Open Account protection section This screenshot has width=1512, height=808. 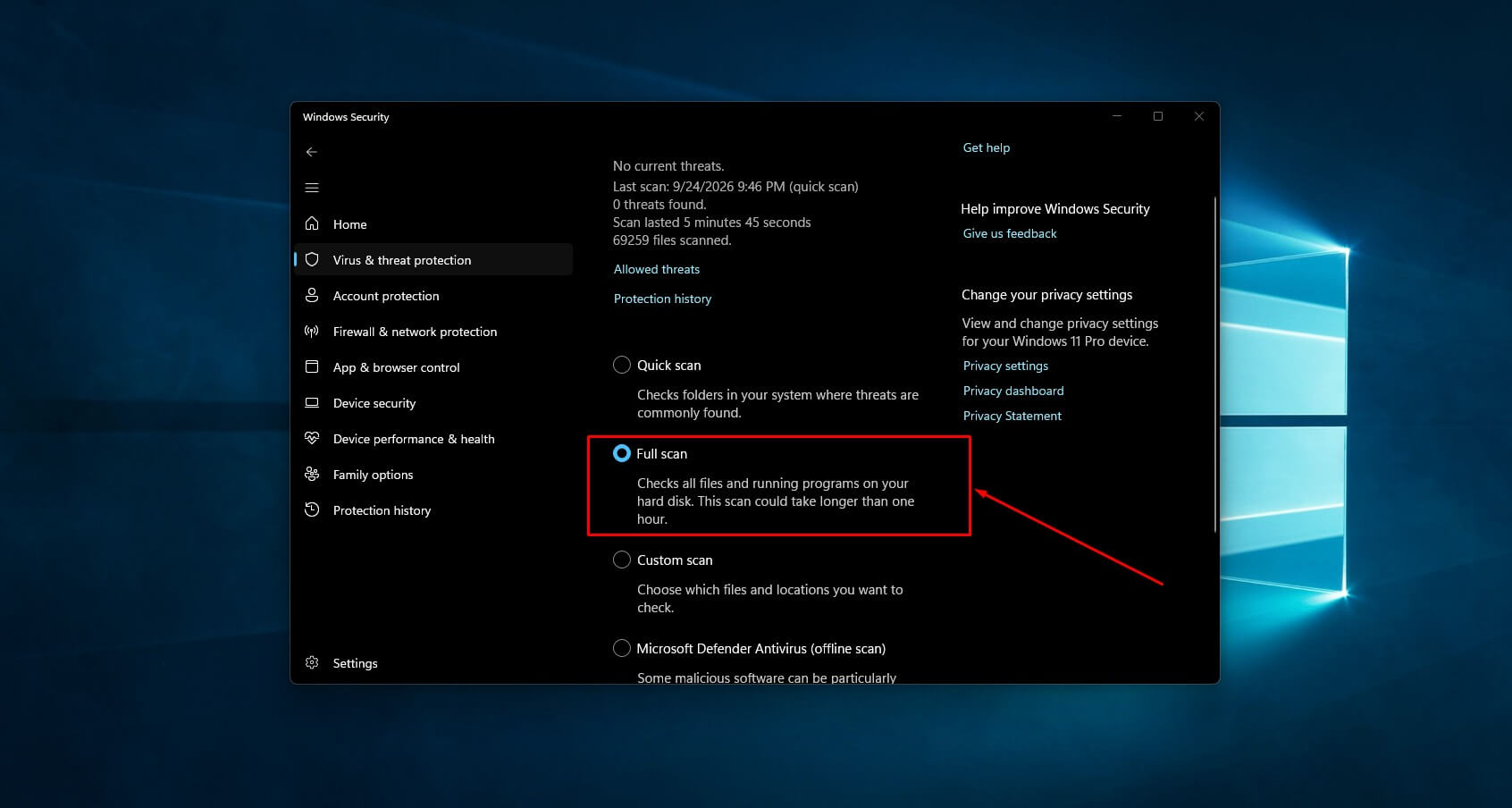pyautogui.click(x=433, y=295)
